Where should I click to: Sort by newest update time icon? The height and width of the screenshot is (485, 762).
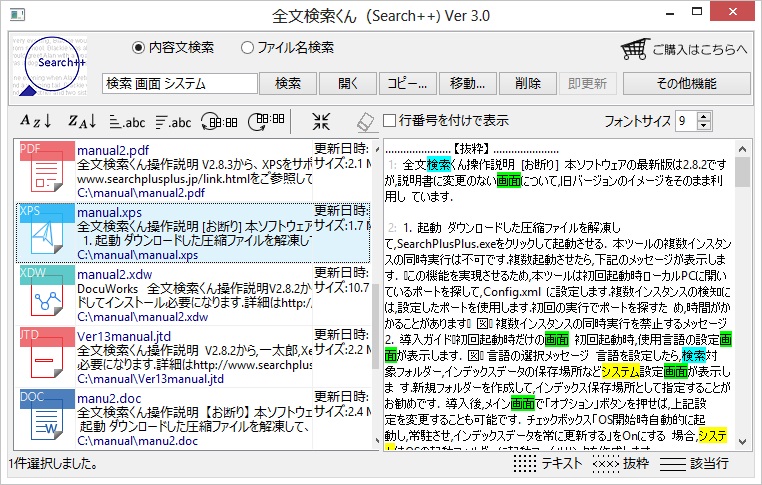pos(266,121)
